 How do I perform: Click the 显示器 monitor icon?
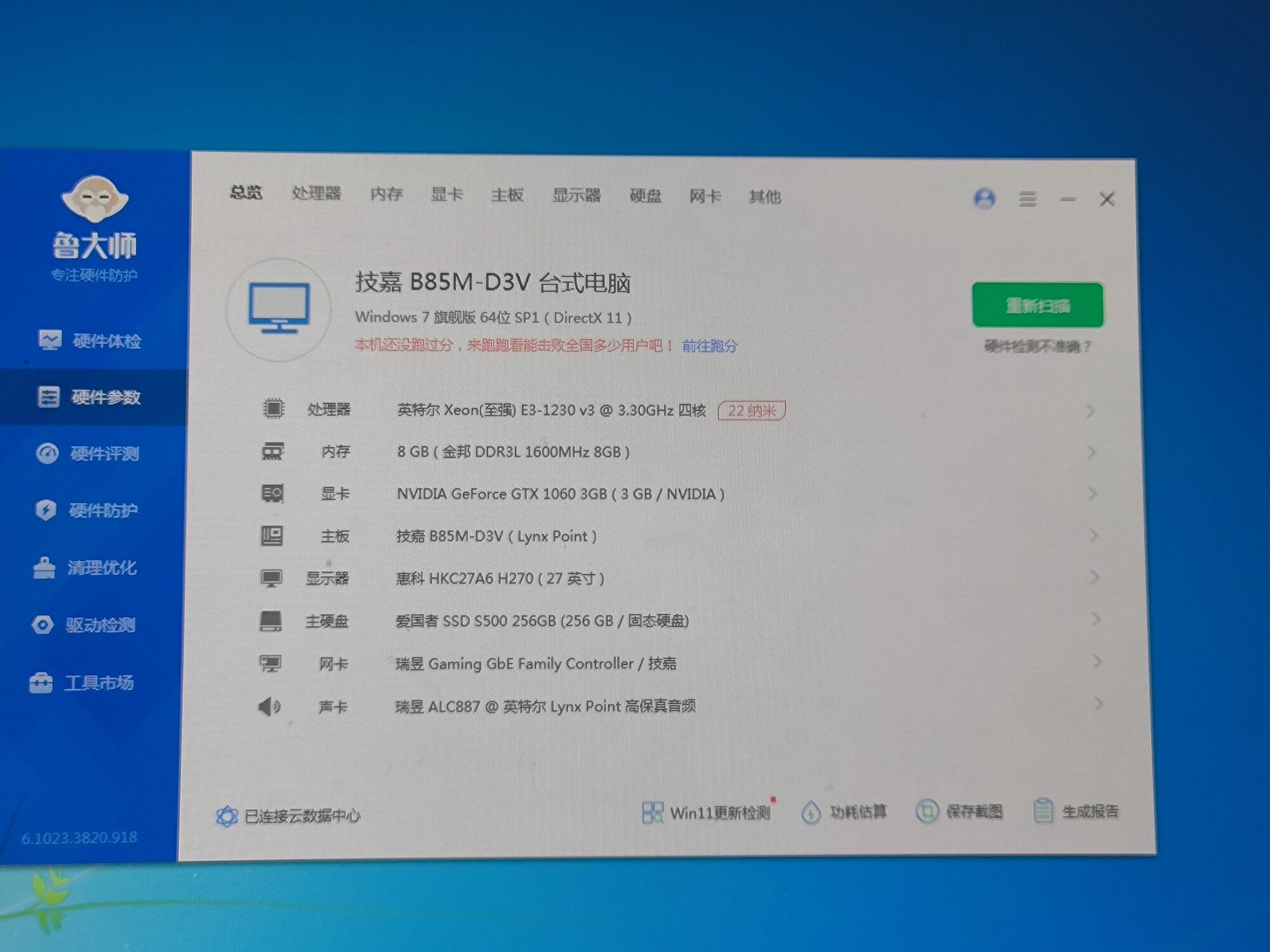coord(271,578)
